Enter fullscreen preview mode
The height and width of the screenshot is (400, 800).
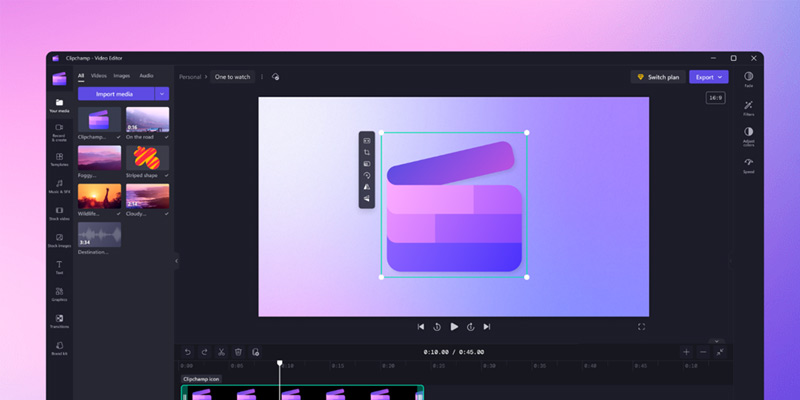[641, 327]
